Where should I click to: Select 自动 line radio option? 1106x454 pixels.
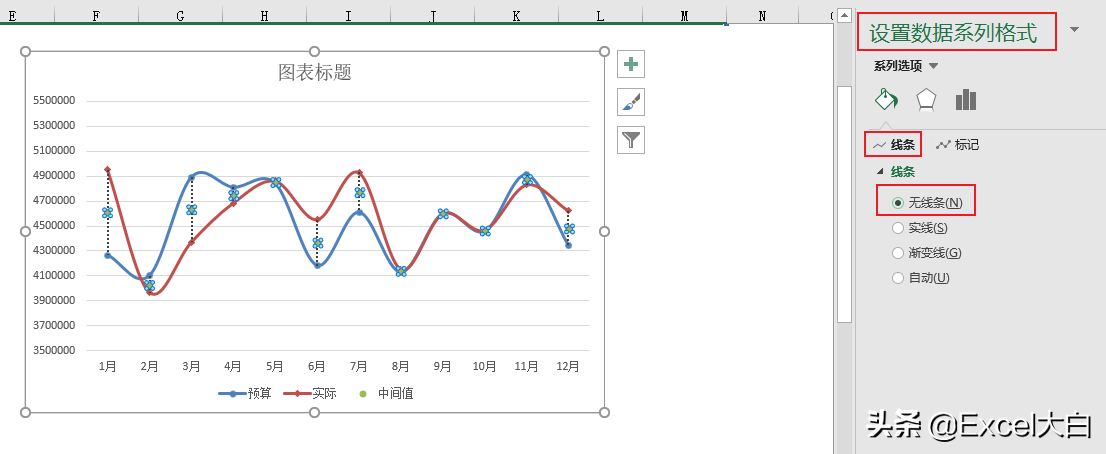920,278
